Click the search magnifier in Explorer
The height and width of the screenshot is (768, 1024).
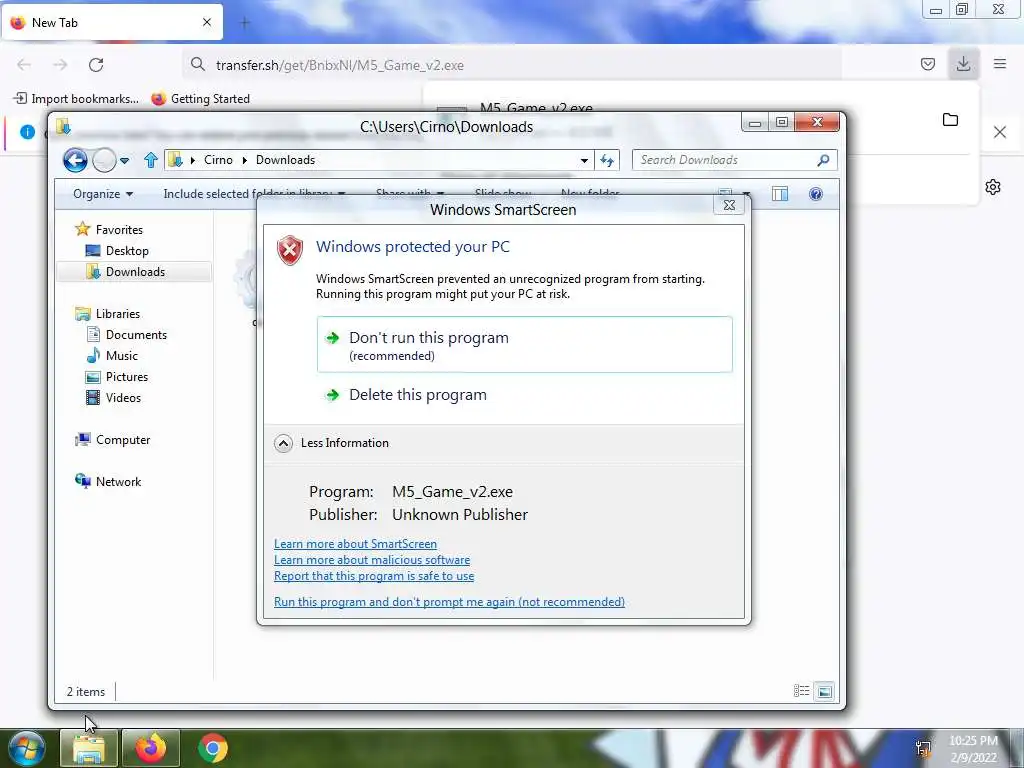pyautogui.click(x=824, y=160)
